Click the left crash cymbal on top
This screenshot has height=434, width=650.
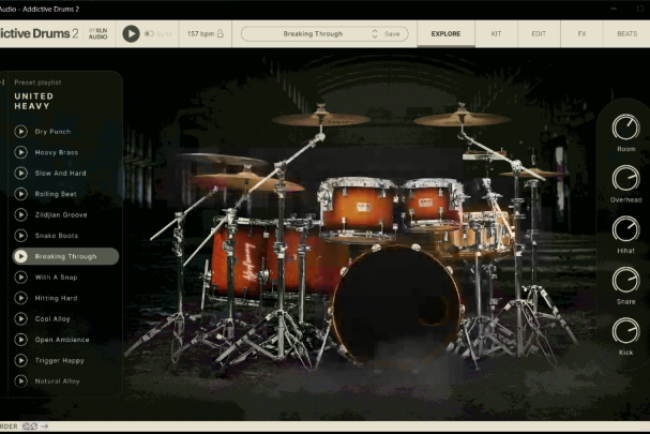coord(320,119)
